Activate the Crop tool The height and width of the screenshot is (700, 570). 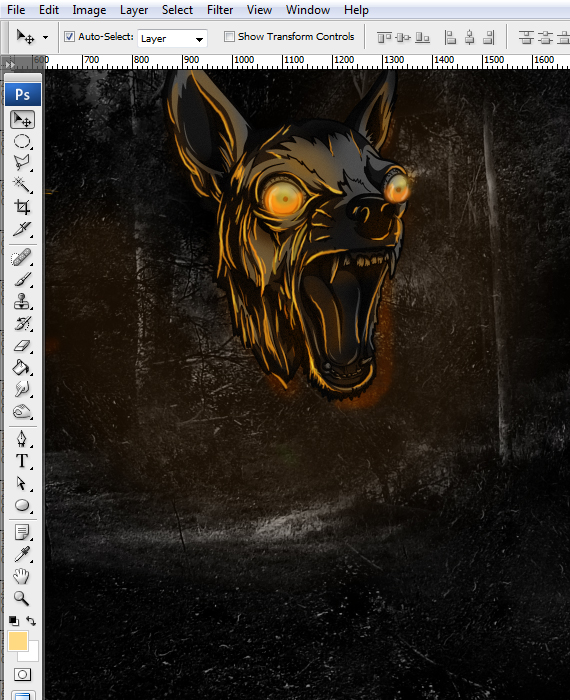22,207
